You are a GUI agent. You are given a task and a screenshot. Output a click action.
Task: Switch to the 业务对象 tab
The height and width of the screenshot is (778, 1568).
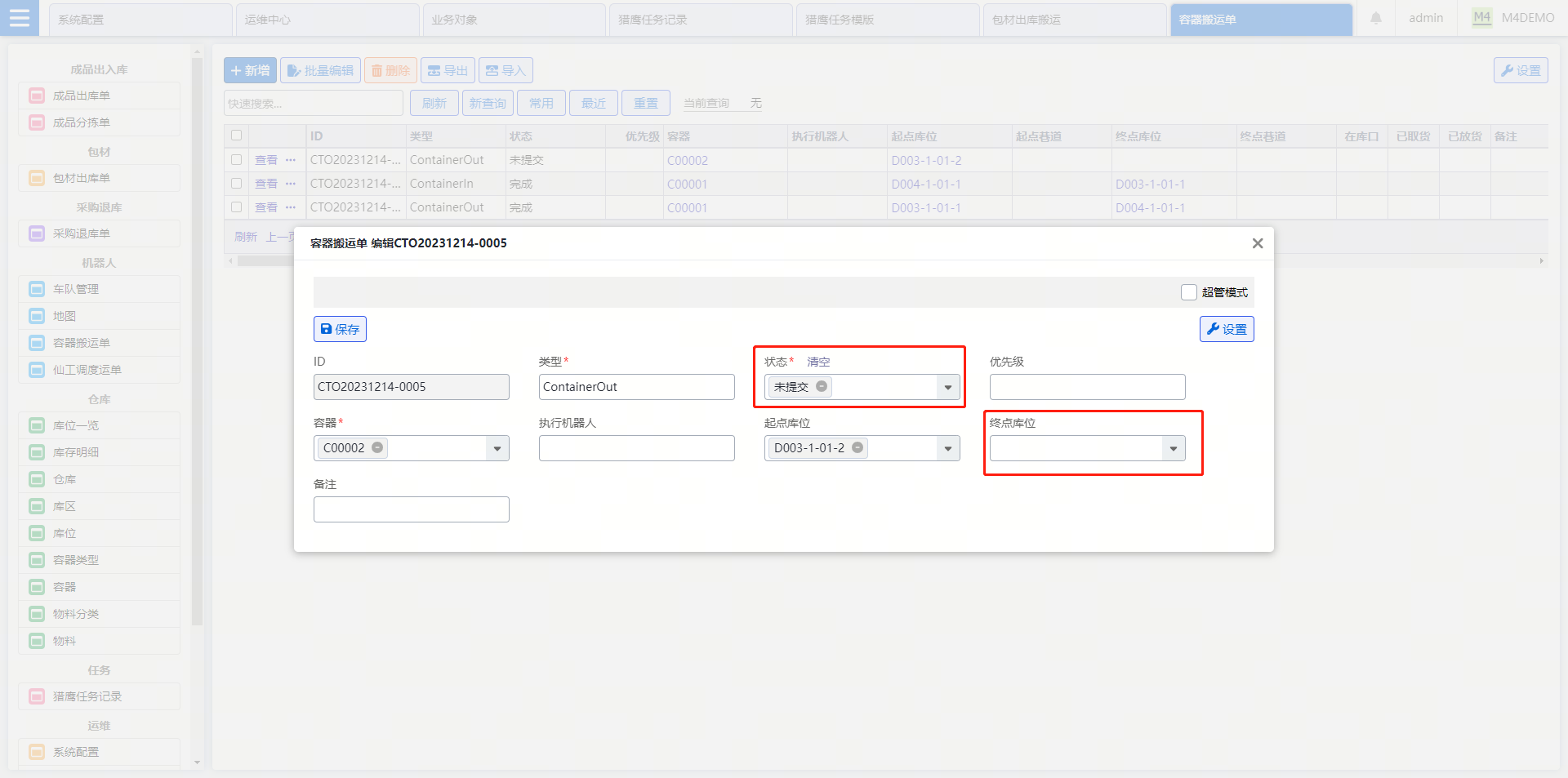tap(514, 20)
